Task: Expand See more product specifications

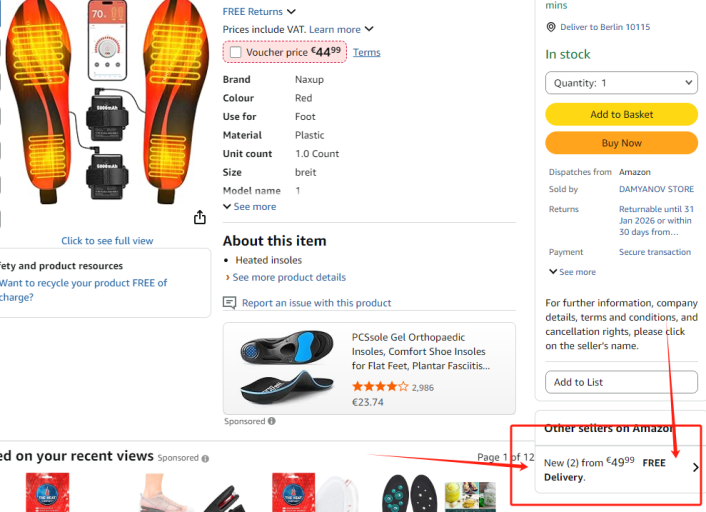Action: click(250, 207)
